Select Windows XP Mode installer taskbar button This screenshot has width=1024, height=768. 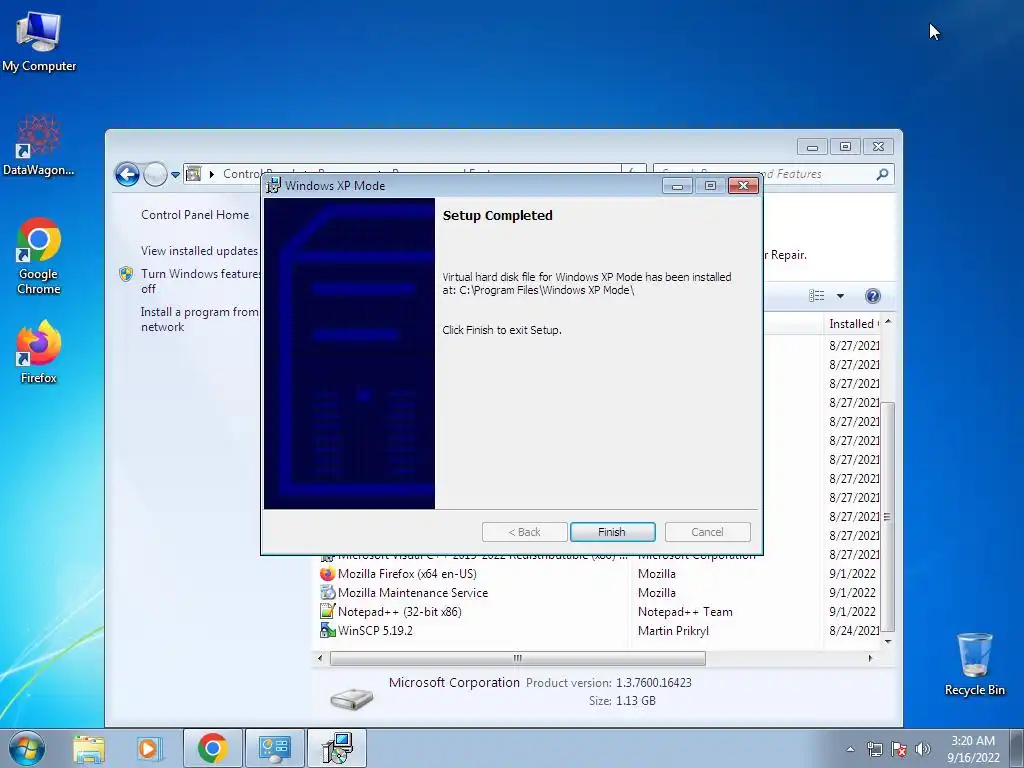pyautogui.click(x=337, y=748)
